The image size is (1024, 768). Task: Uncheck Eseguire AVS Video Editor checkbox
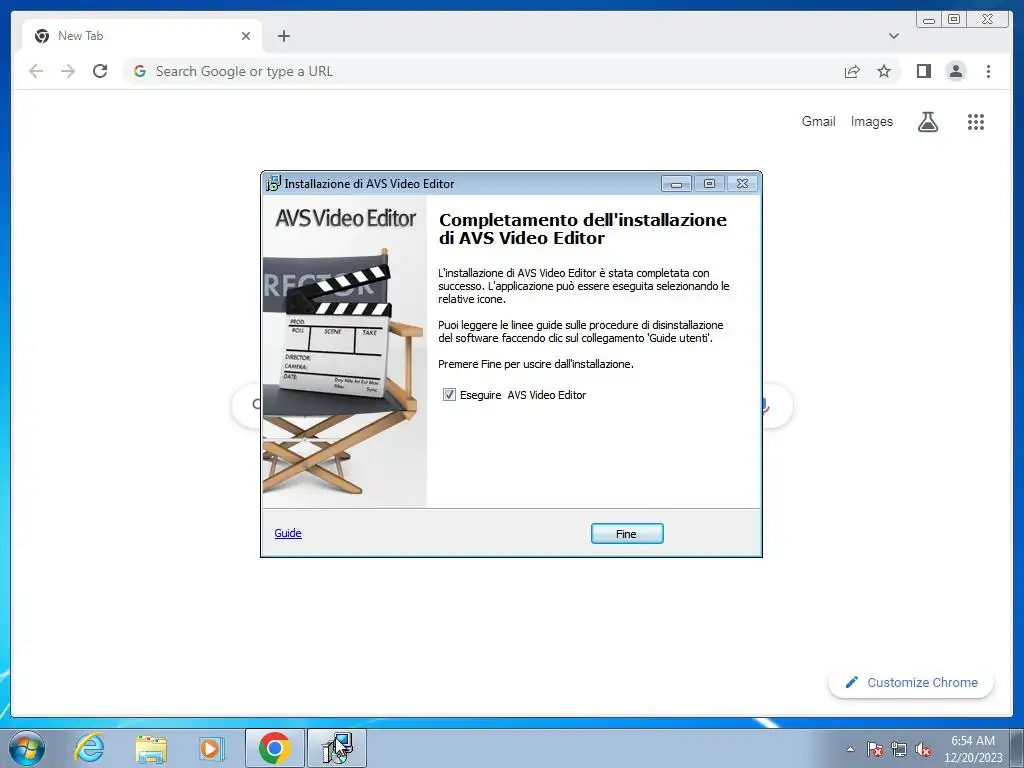[x=449, y=394]
